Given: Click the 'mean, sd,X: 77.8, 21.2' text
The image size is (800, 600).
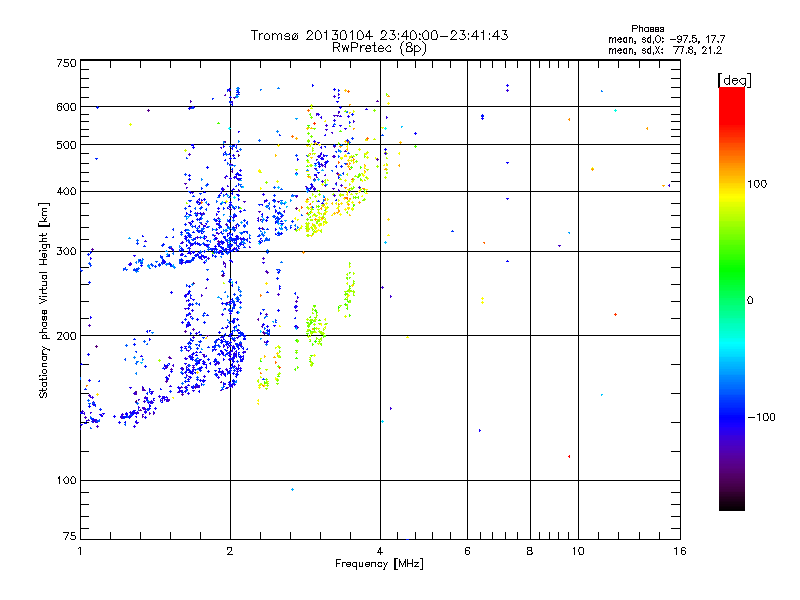Looking at the screenshot, I should [665, 50].
